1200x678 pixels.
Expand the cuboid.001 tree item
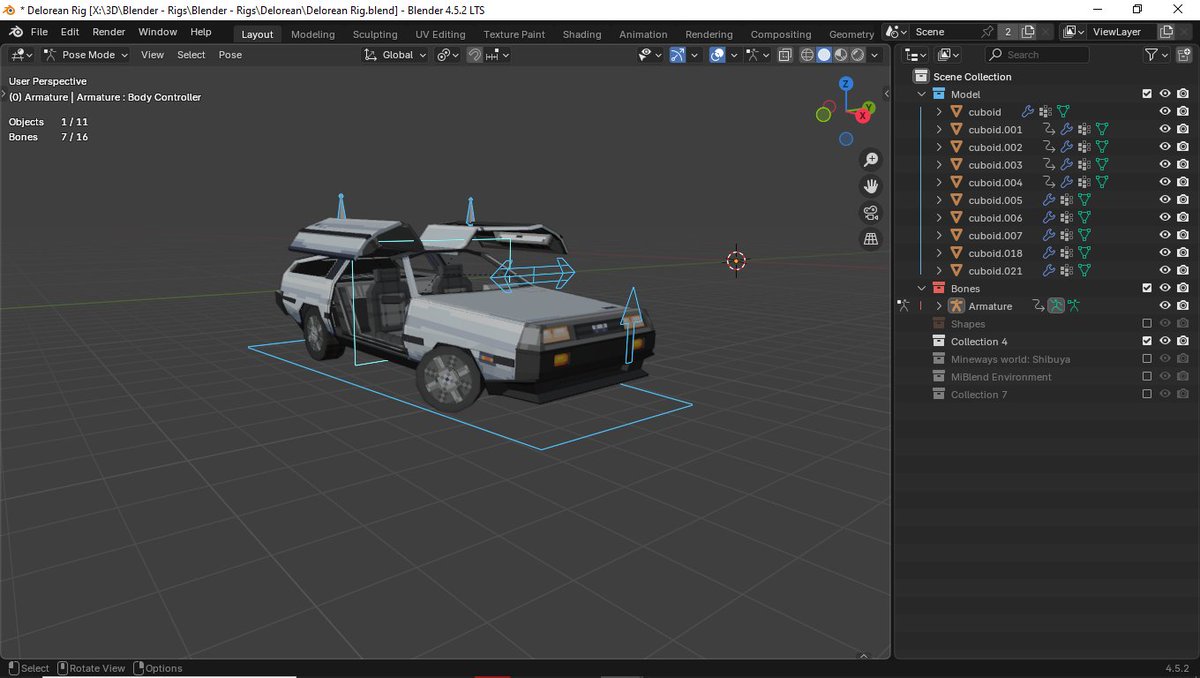(x=939, y=129)
